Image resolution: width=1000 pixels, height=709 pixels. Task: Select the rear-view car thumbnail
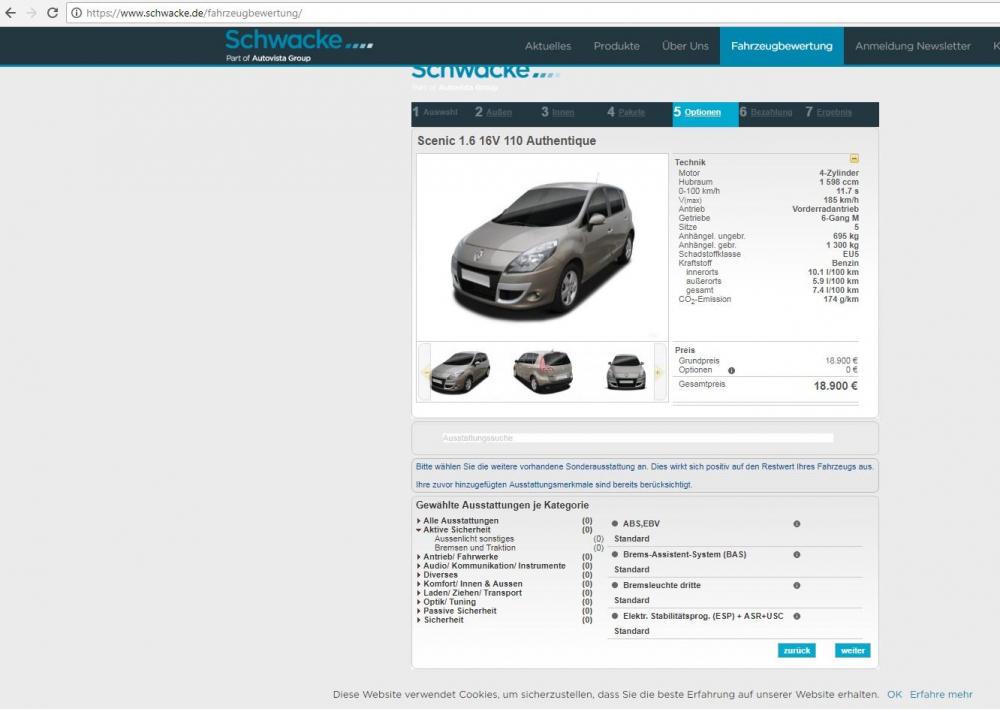point(543,372)
